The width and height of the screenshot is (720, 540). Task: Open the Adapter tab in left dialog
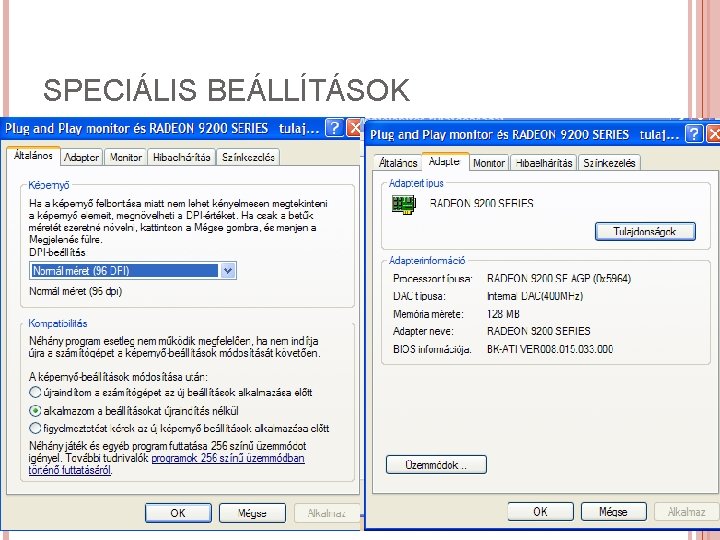pyautogui.click(x=82, y=157)
